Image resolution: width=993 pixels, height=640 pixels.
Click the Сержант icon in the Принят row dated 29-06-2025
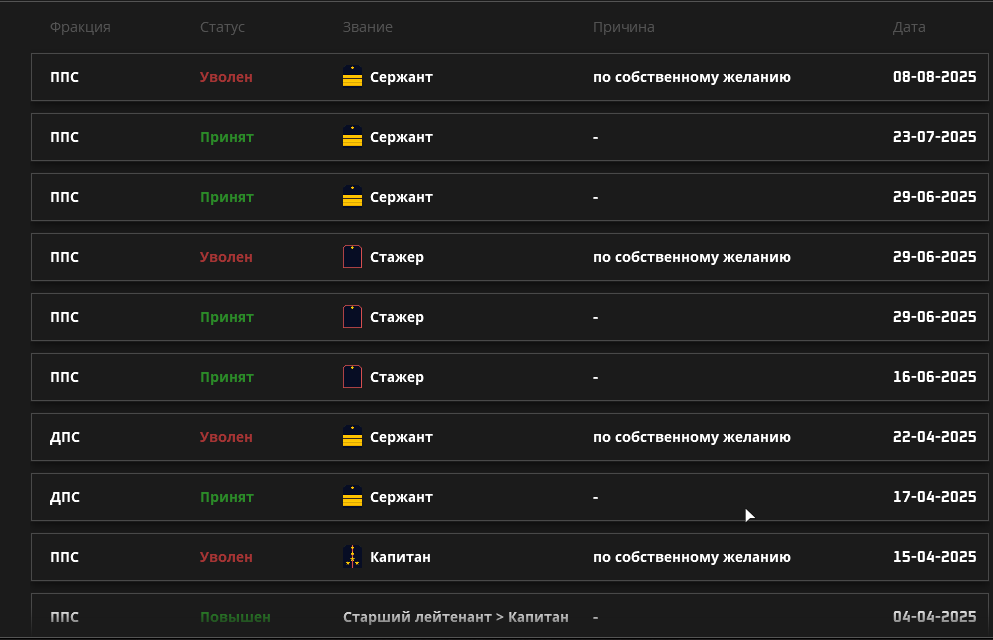point(352,197)
